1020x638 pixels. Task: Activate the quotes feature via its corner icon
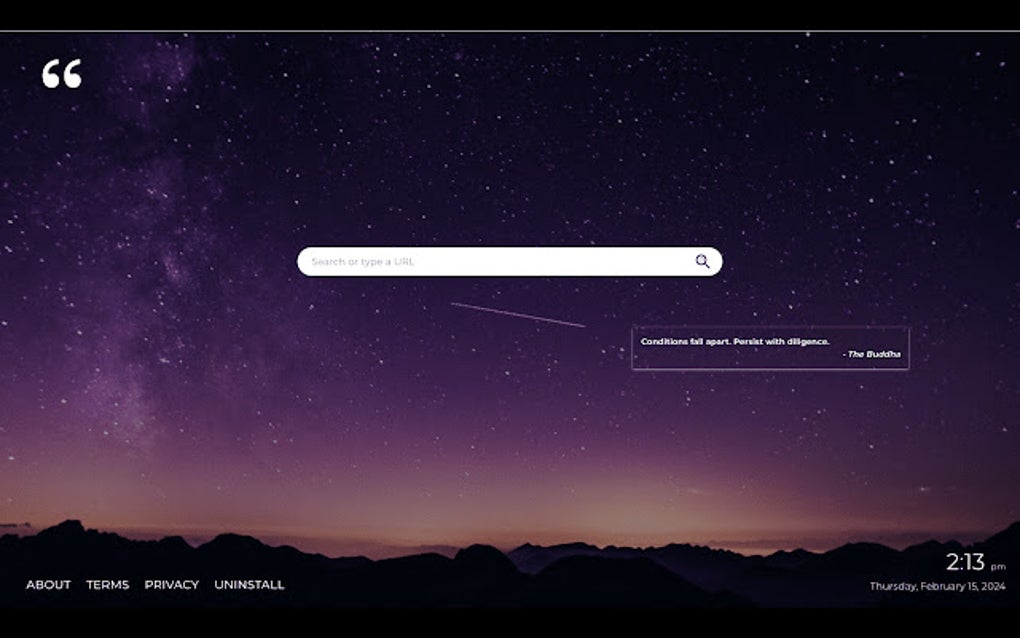[x=62, y=74]
